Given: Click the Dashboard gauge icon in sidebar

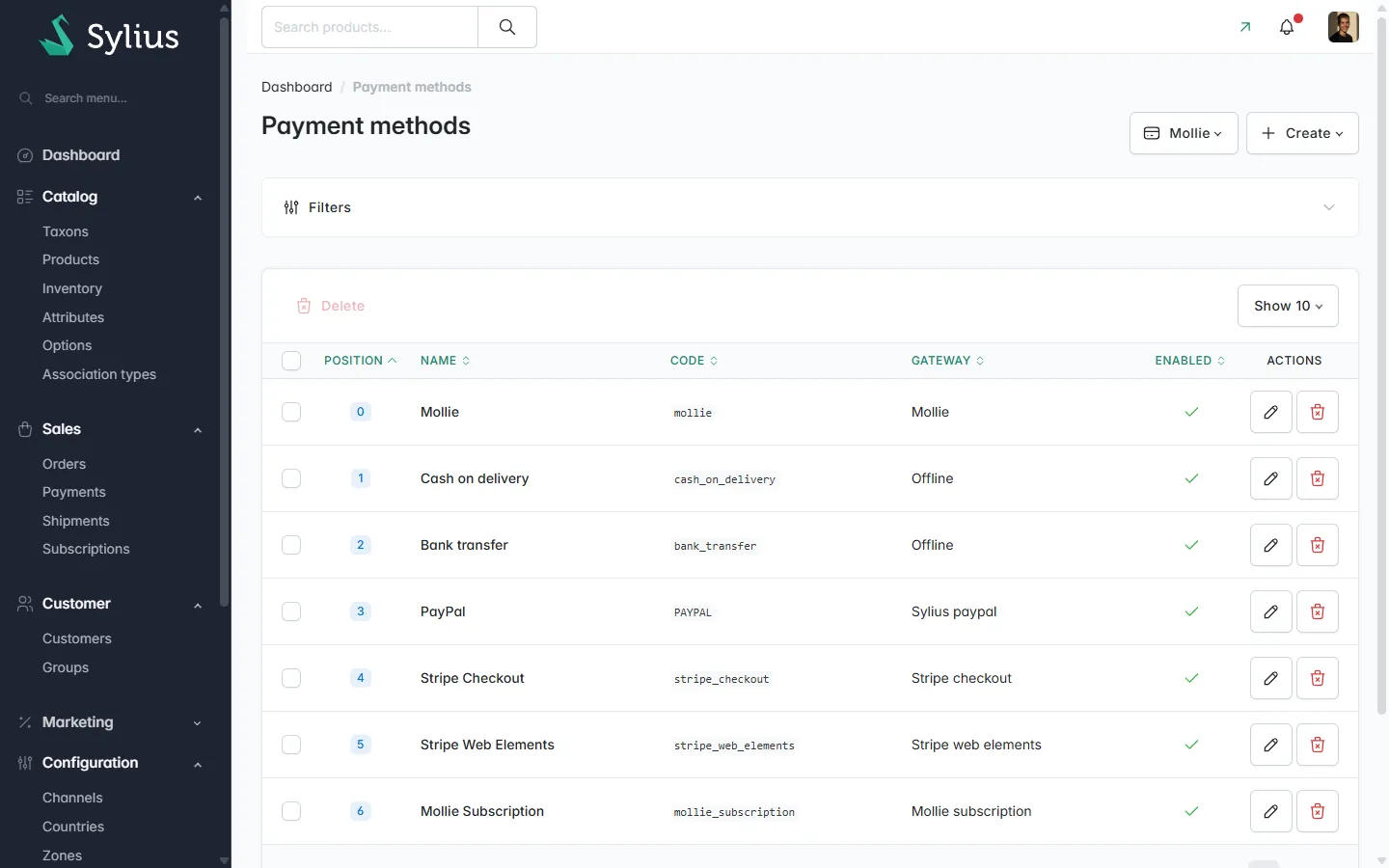Looking at the screenshot, I should (x=25, y=155).
